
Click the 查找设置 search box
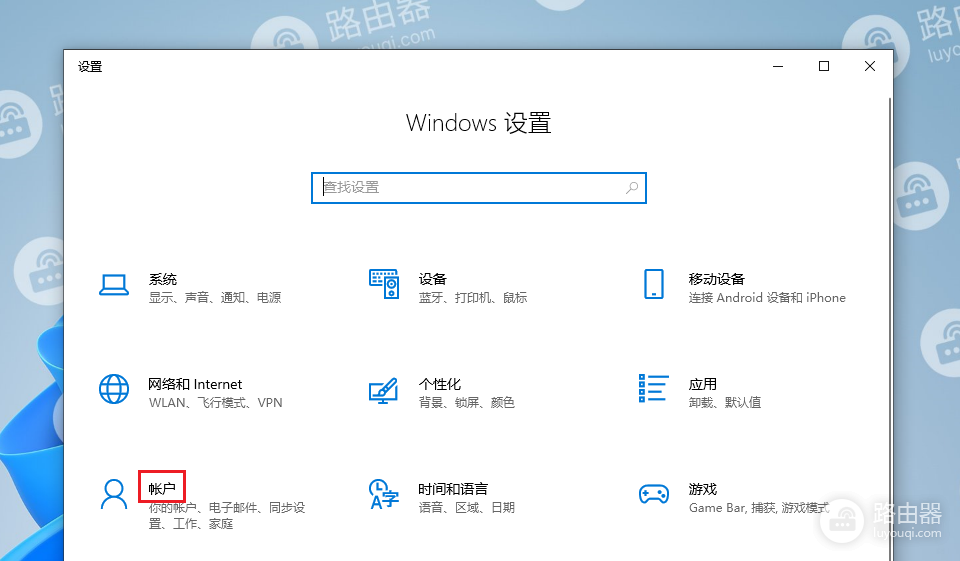[x=479, y=188]
